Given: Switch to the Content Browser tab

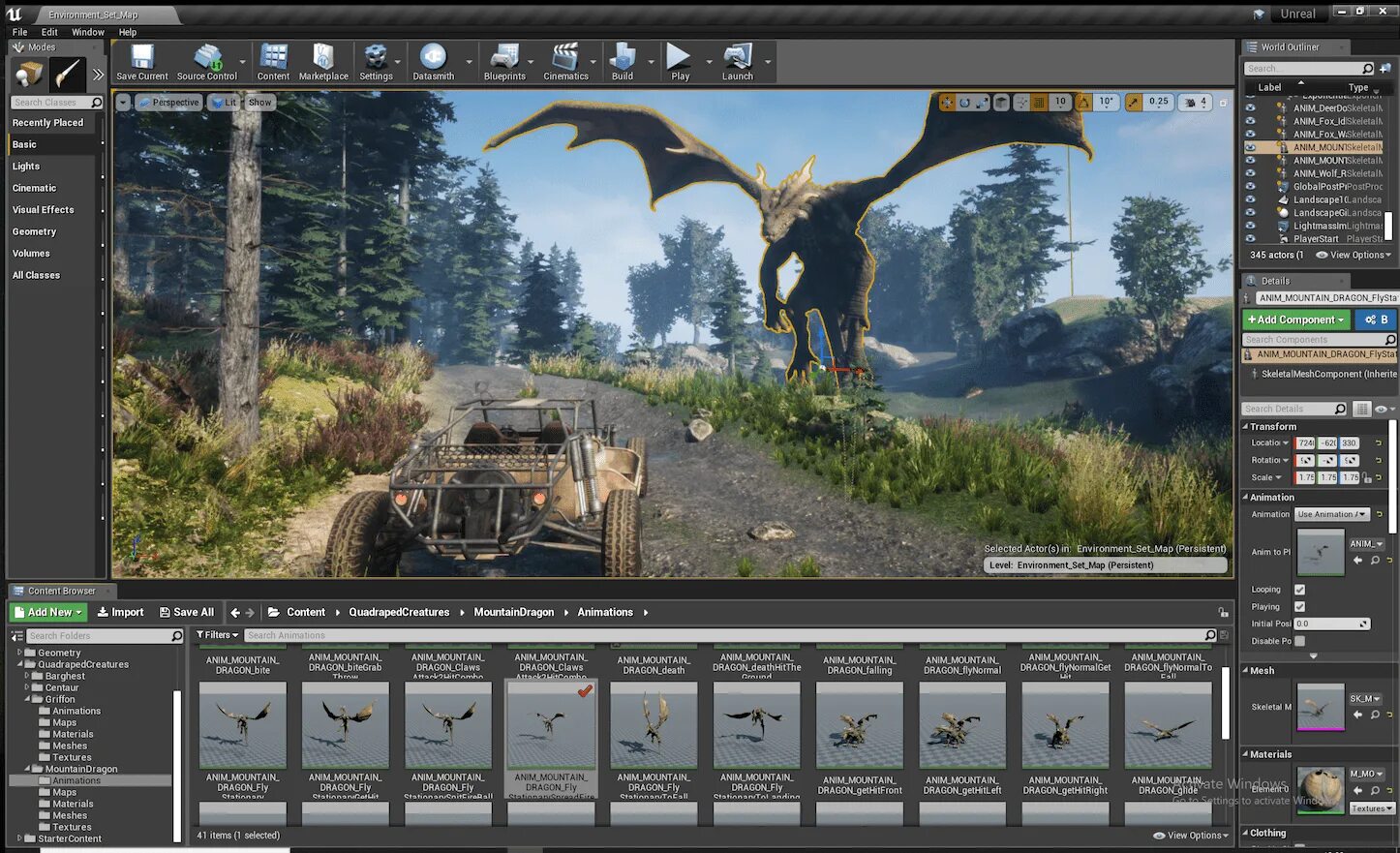Looking at the screenshot, I should [x=61, y=591].
